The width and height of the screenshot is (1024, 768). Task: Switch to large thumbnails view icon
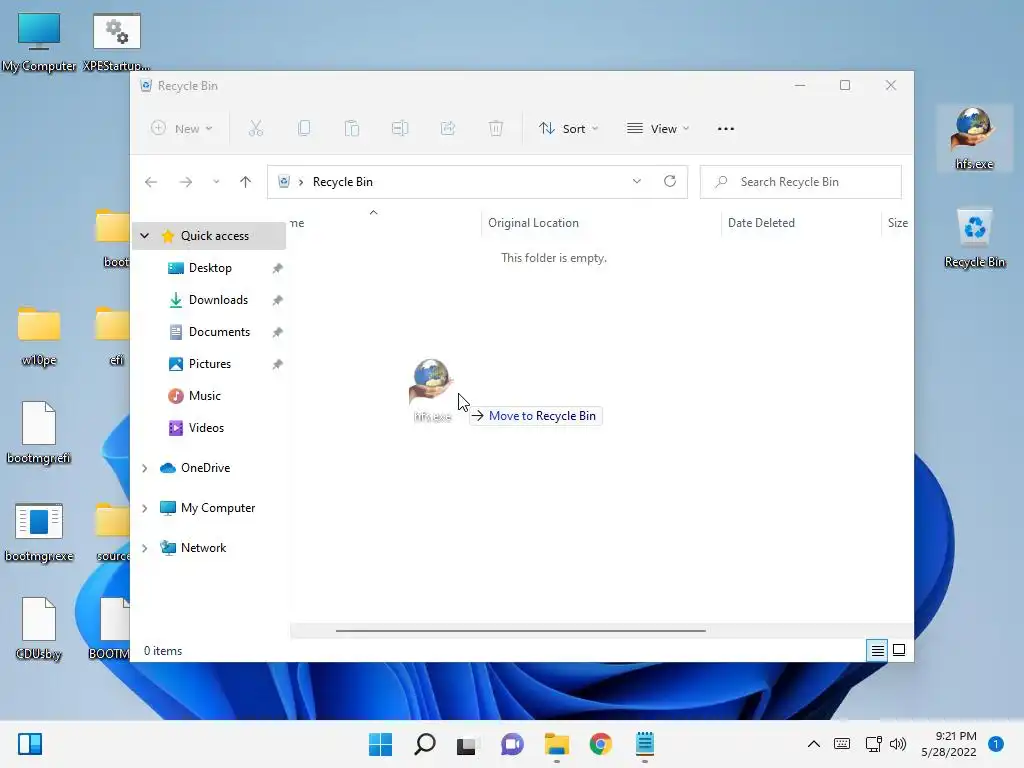point(899,650)
